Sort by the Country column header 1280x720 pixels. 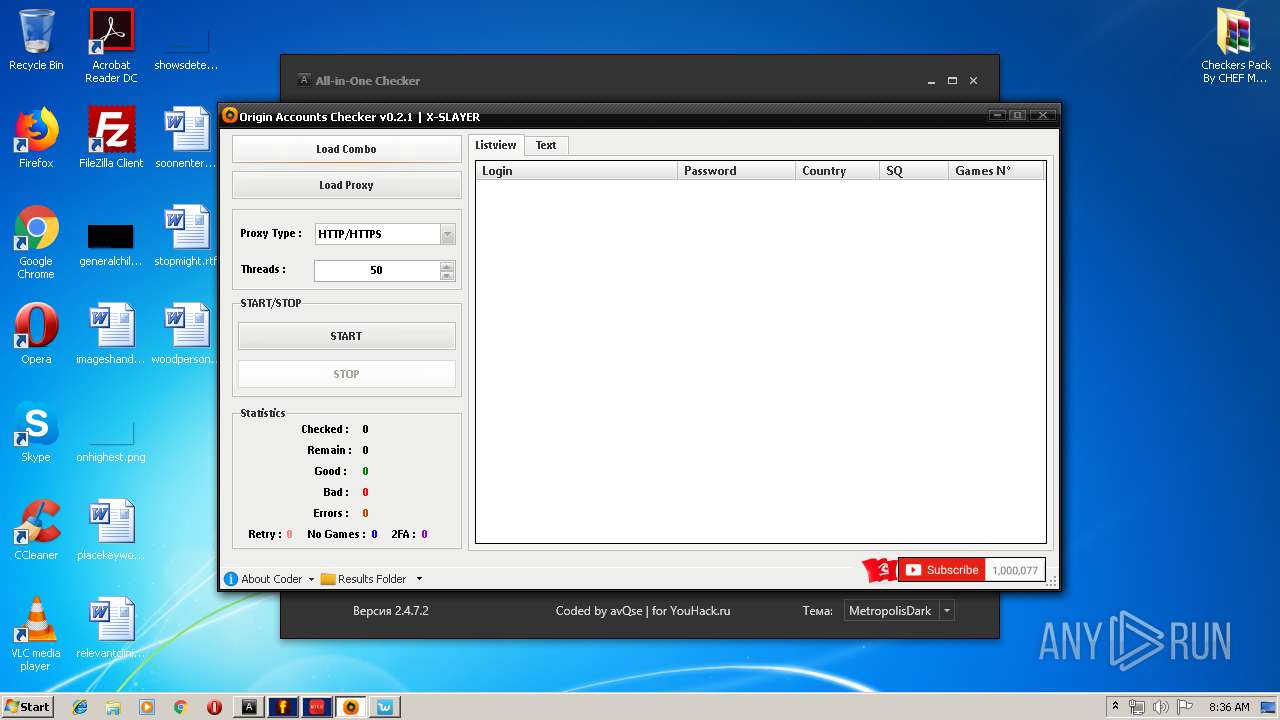(x=838, y=171)
